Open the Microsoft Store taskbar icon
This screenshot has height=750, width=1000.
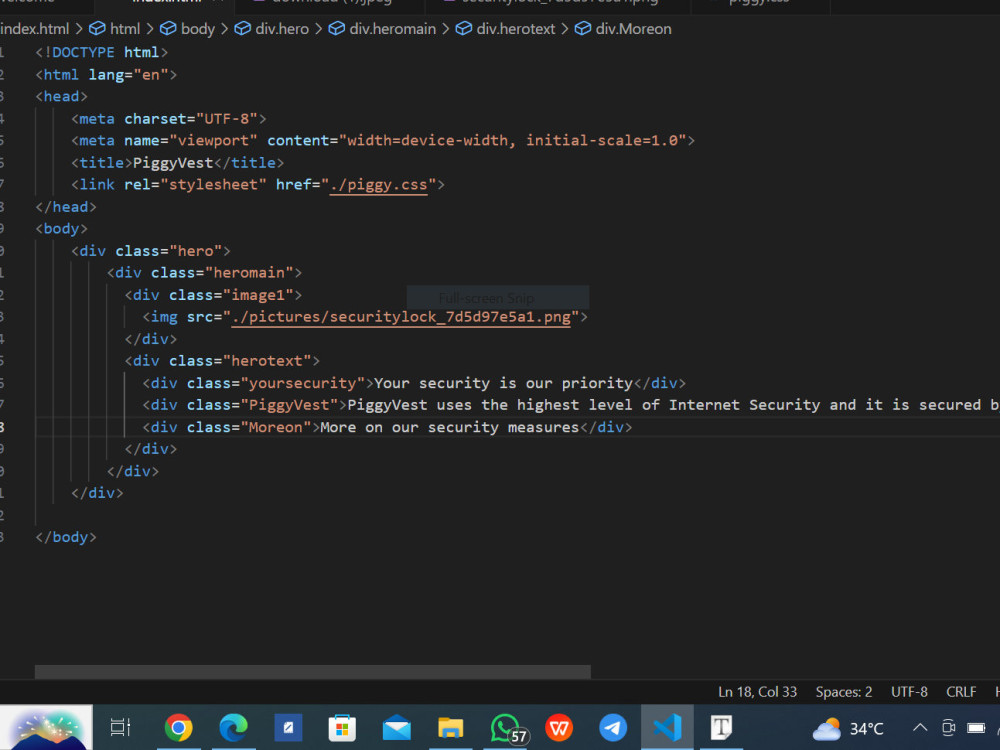[x=342, y=728]
